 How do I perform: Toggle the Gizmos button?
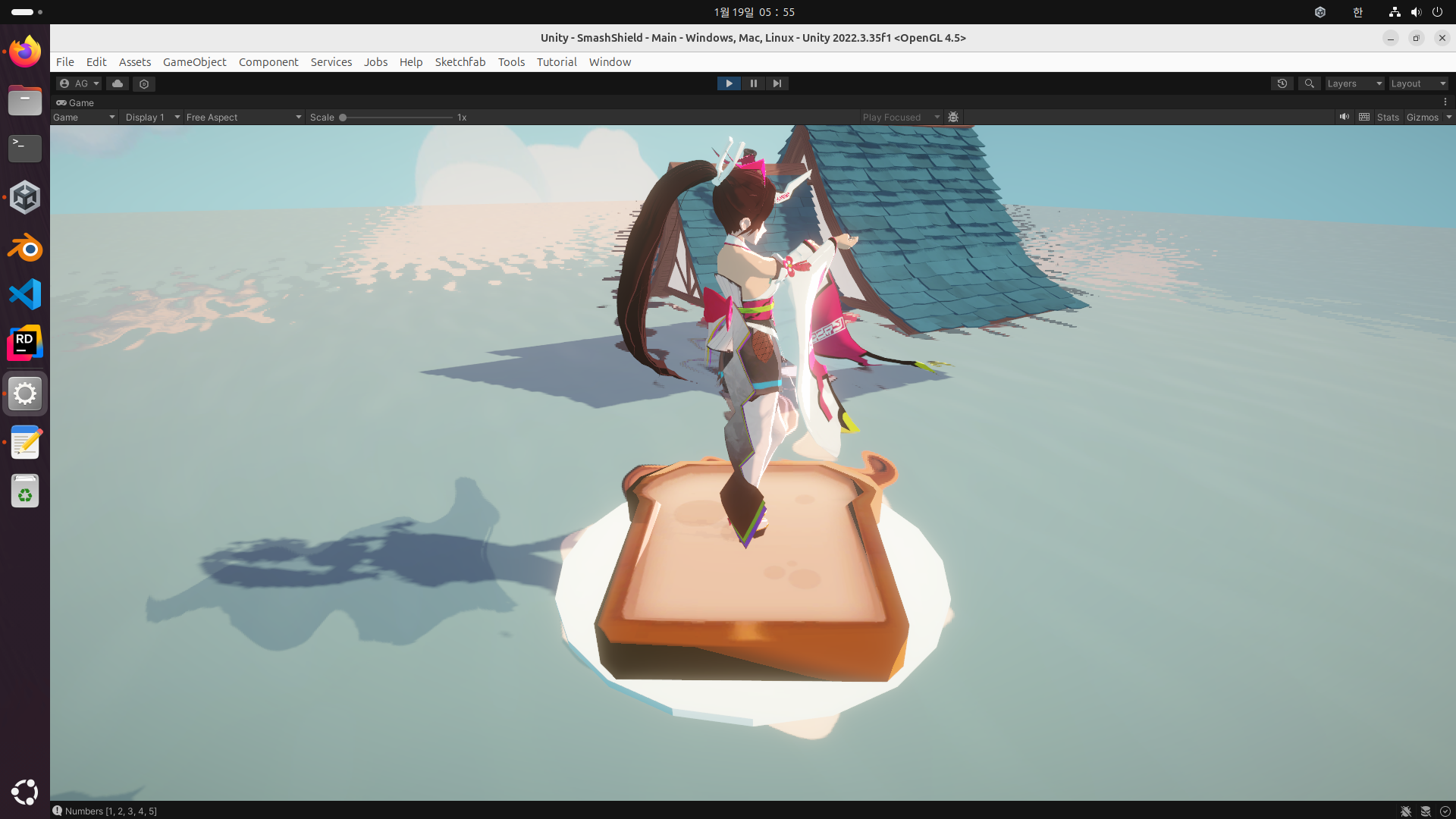(1422, 118)
